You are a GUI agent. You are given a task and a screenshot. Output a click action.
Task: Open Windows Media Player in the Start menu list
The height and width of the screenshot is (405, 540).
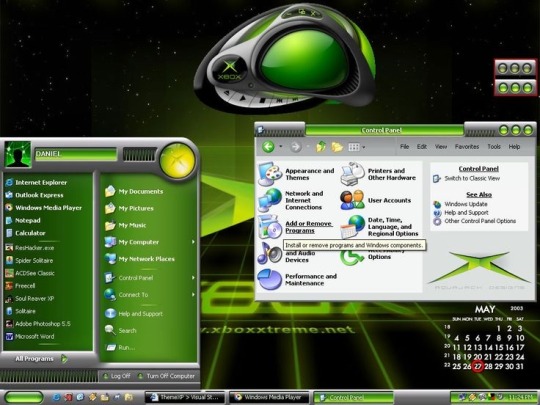coord(43,208)
